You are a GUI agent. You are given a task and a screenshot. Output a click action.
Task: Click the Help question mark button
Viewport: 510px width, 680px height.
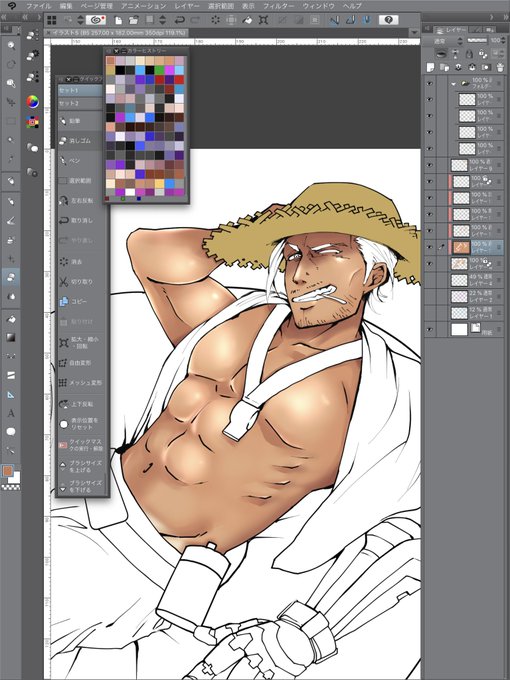click(x=389, y=20)
